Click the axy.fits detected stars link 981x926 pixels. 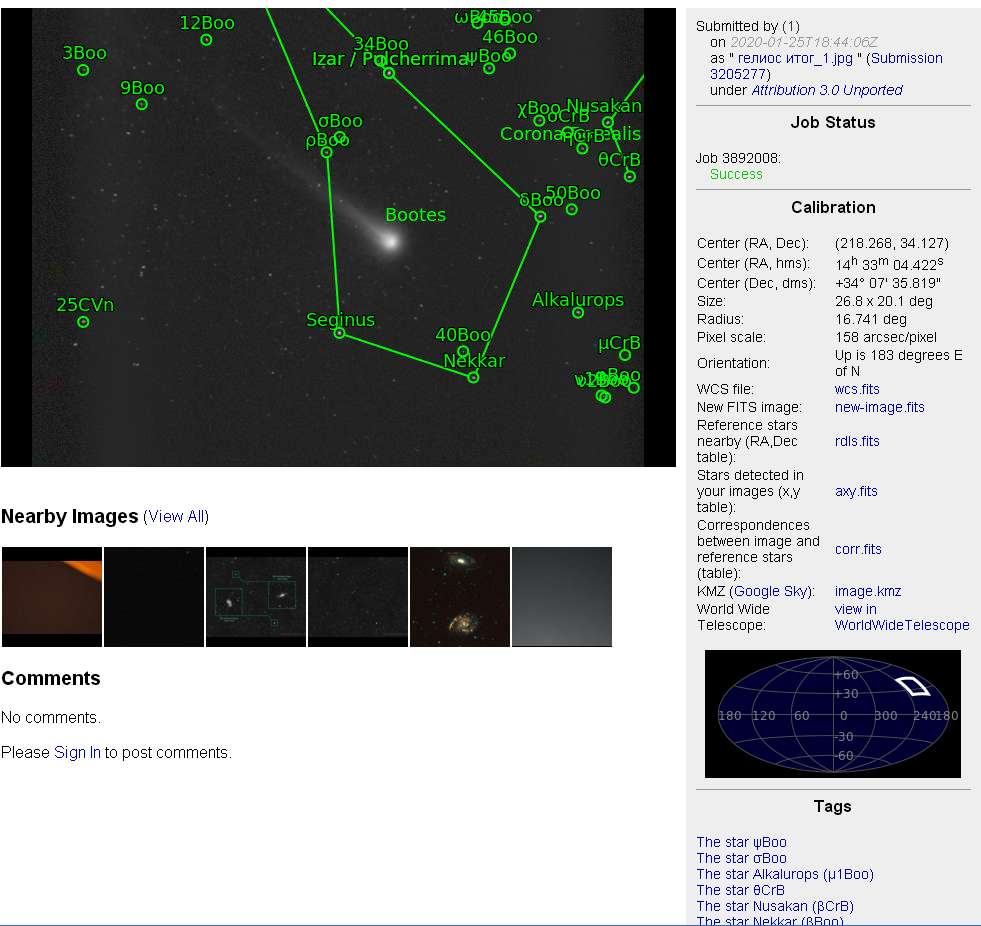click(x=856, y=491)
